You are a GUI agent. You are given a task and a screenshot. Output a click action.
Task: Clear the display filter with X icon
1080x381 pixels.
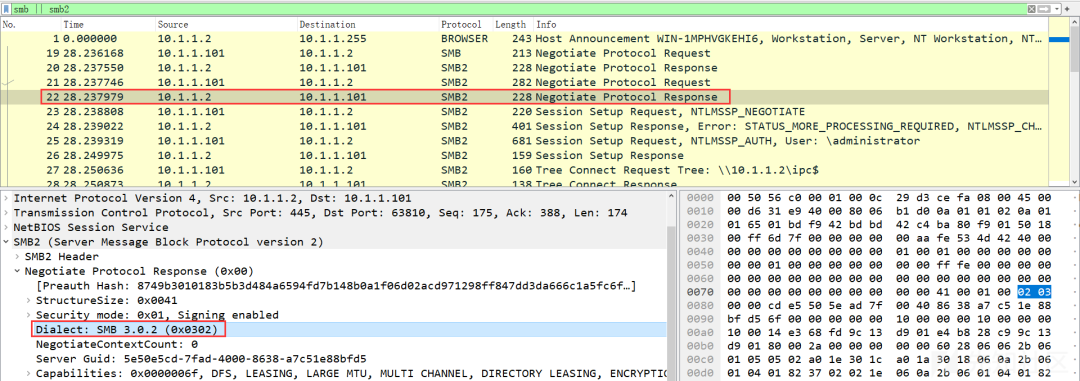[x=1031, y=10]
